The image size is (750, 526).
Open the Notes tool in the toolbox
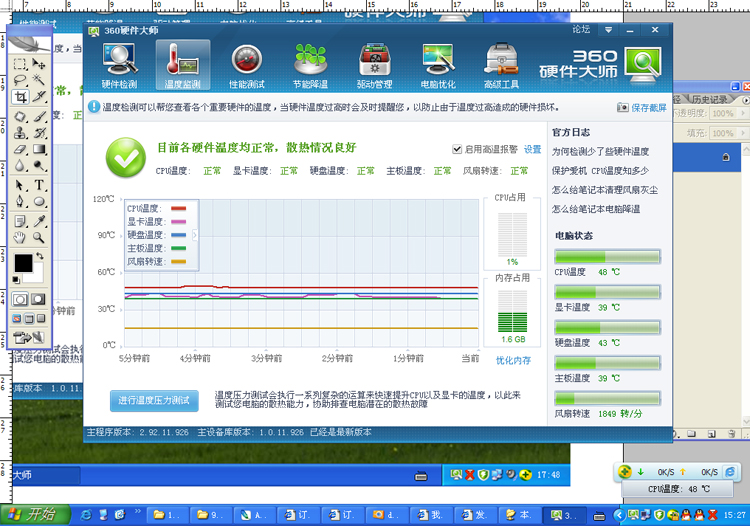[20, 220]
